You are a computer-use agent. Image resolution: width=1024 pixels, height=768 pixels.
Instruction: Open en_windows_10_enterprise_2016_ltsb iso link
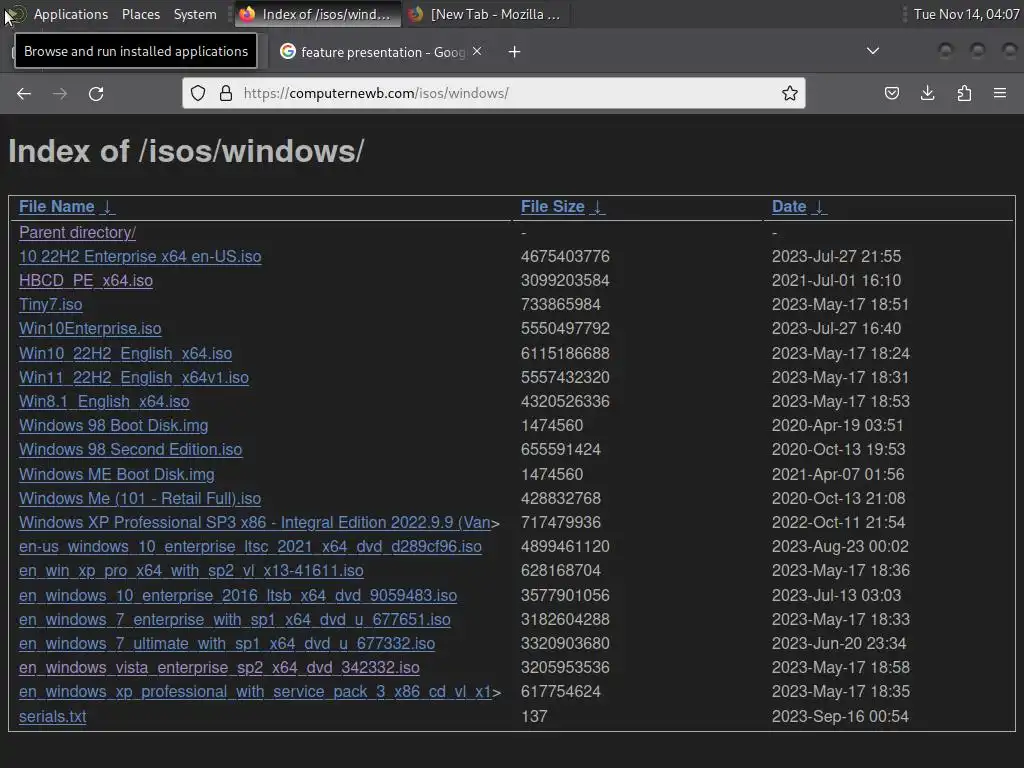238,596
